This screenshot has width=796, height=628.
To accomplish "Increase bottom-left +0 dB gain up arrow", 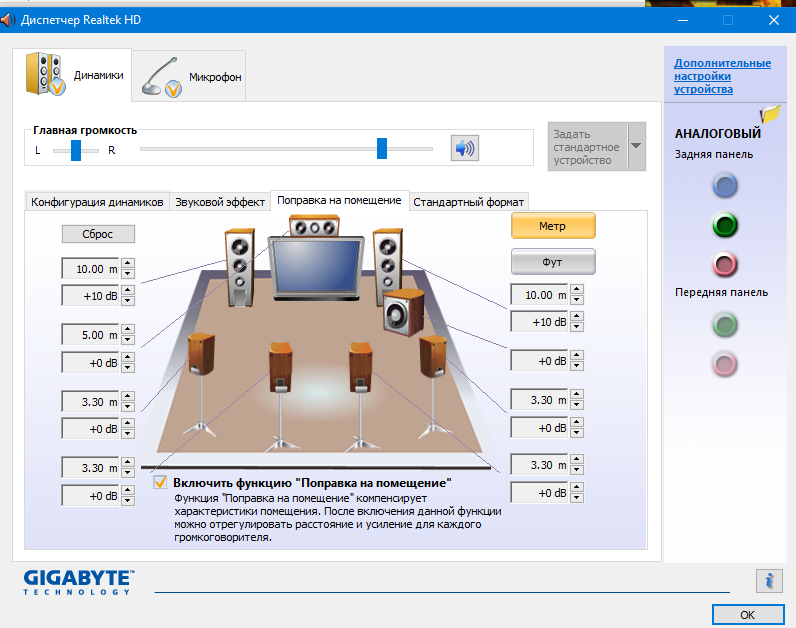I will [x=128, y=490].
